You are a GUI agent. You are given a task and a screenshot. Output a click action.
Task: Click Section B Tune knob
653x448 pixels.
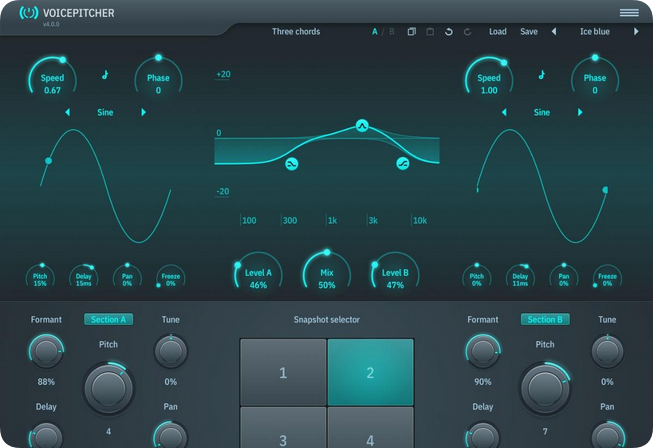point(607,351)
